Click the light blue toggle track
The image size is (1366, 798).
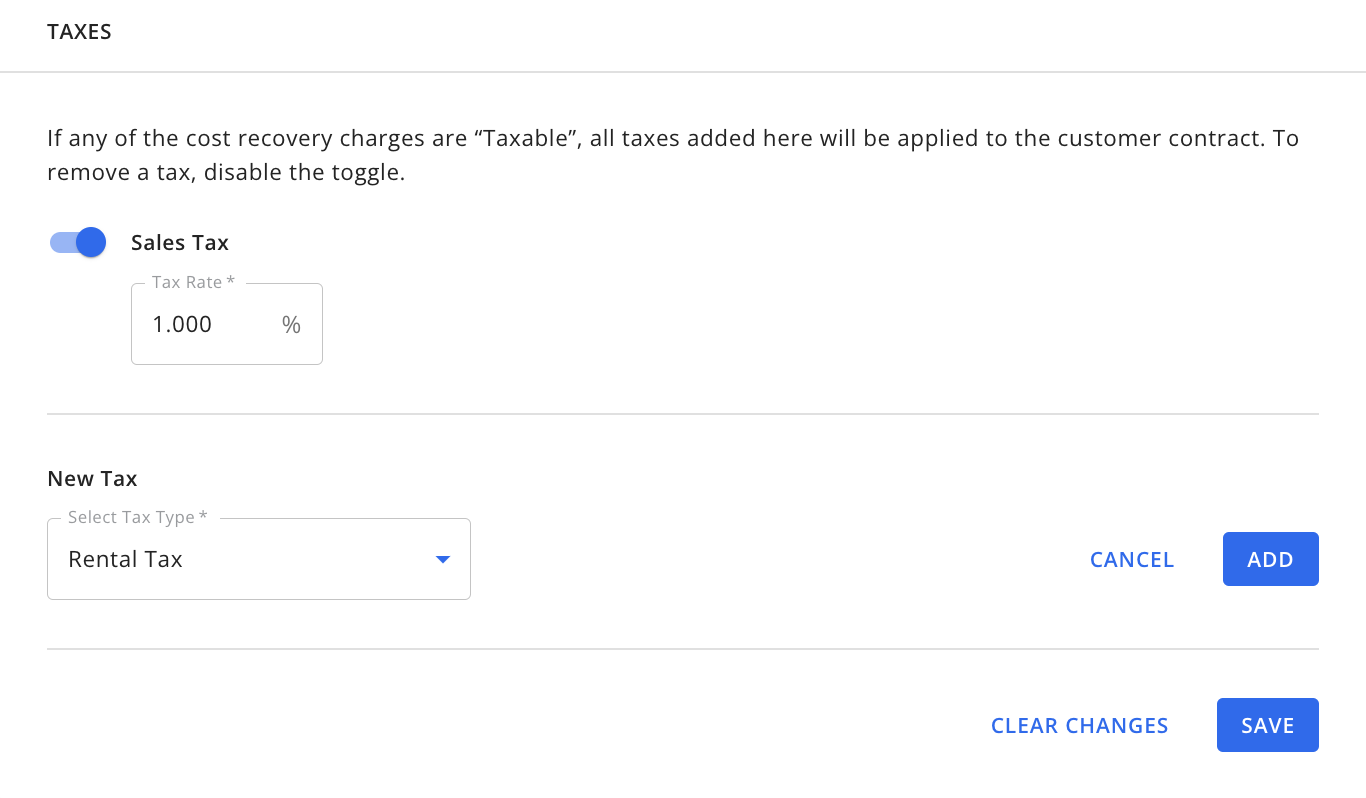61,242
